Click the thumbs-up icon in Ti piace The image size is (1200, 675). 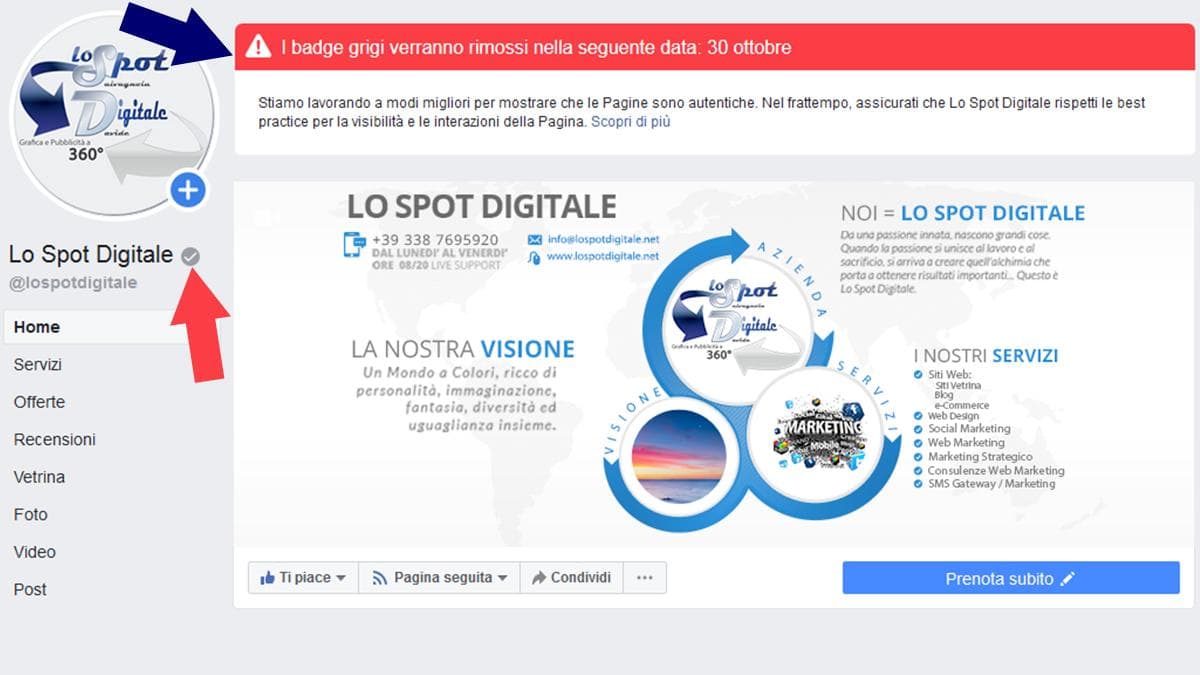267,578
